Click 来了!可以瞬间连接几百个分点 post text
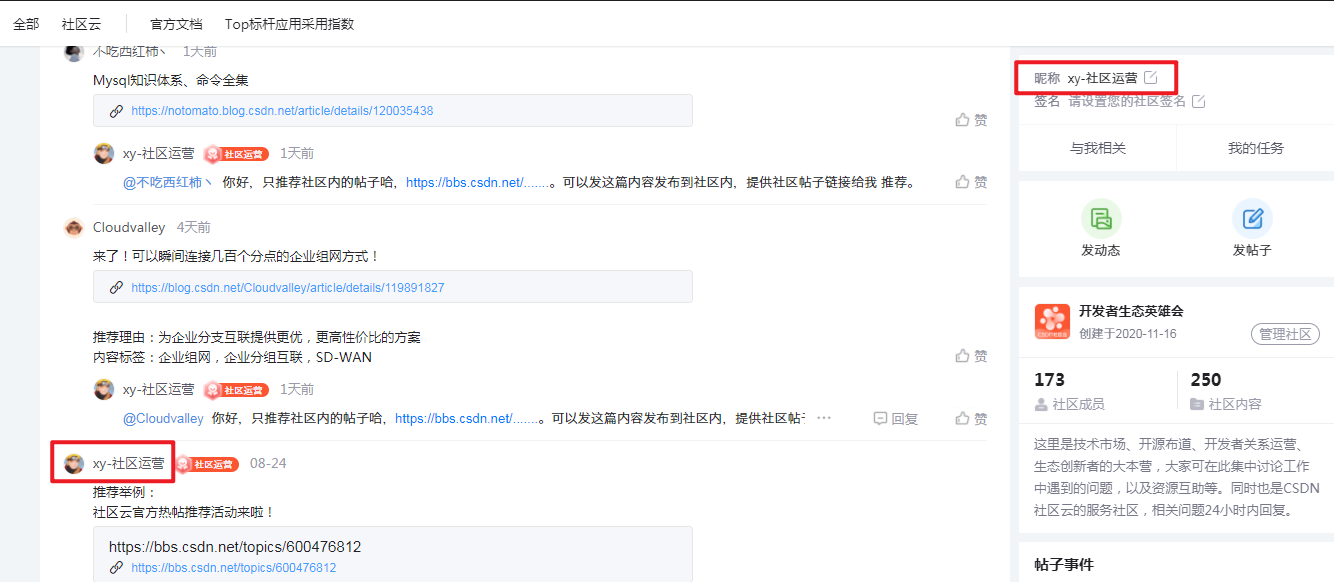Viewport: 1334px width, 582px height. 237,256
